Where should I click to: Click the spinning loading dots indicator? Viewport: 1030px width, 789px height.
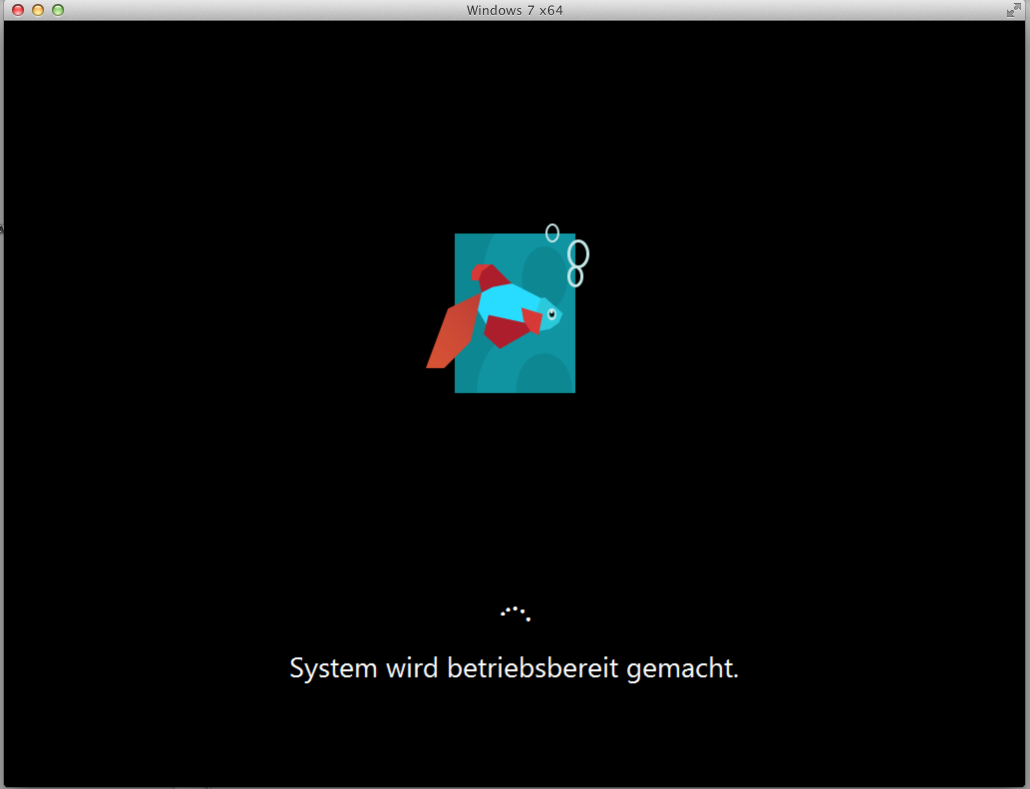tap(515, 614)
